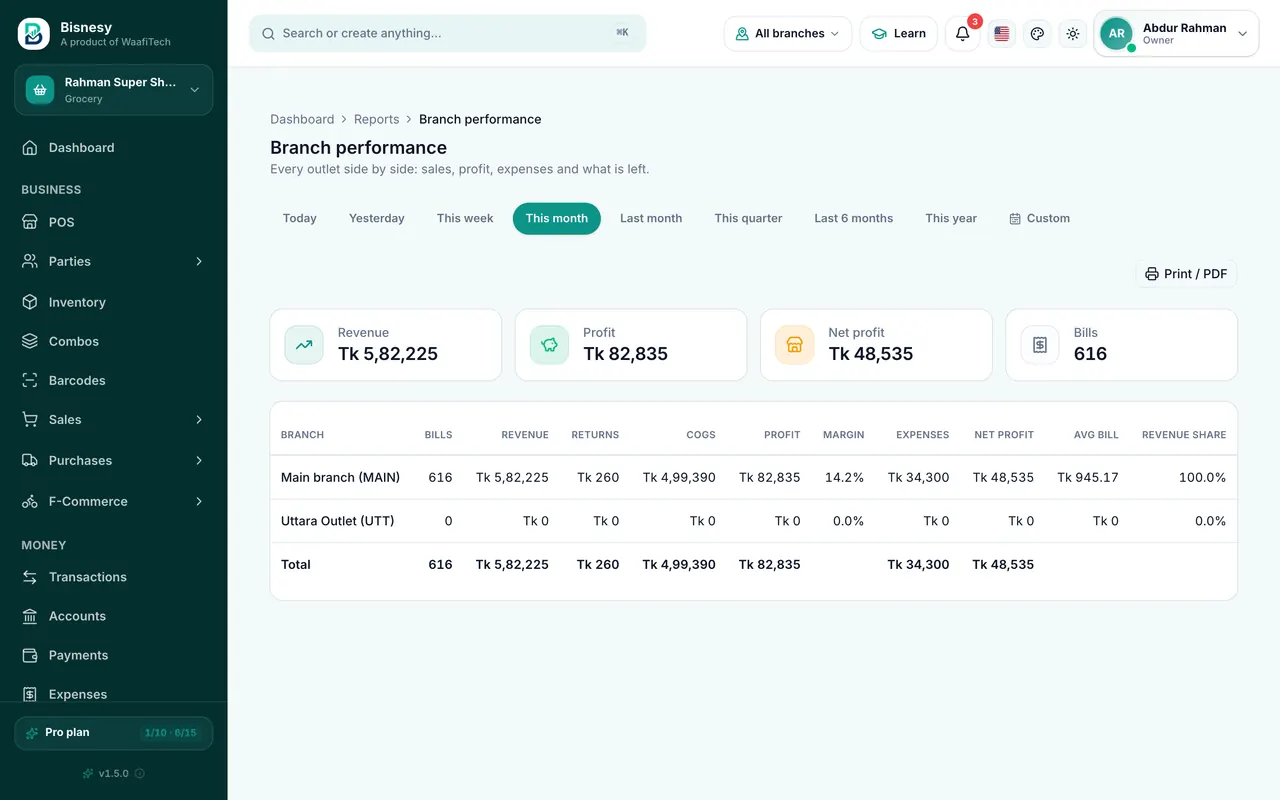The image size is (1280, 800).
Task: Click the Profit piggy bank icon
Action: (x=549, y=345)
